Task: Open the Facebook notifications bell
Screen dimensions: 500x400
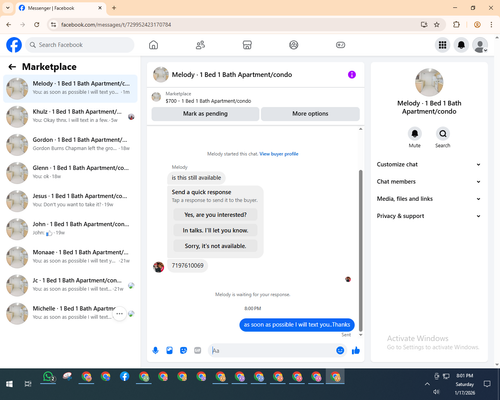Action: [x=461, y=45]
